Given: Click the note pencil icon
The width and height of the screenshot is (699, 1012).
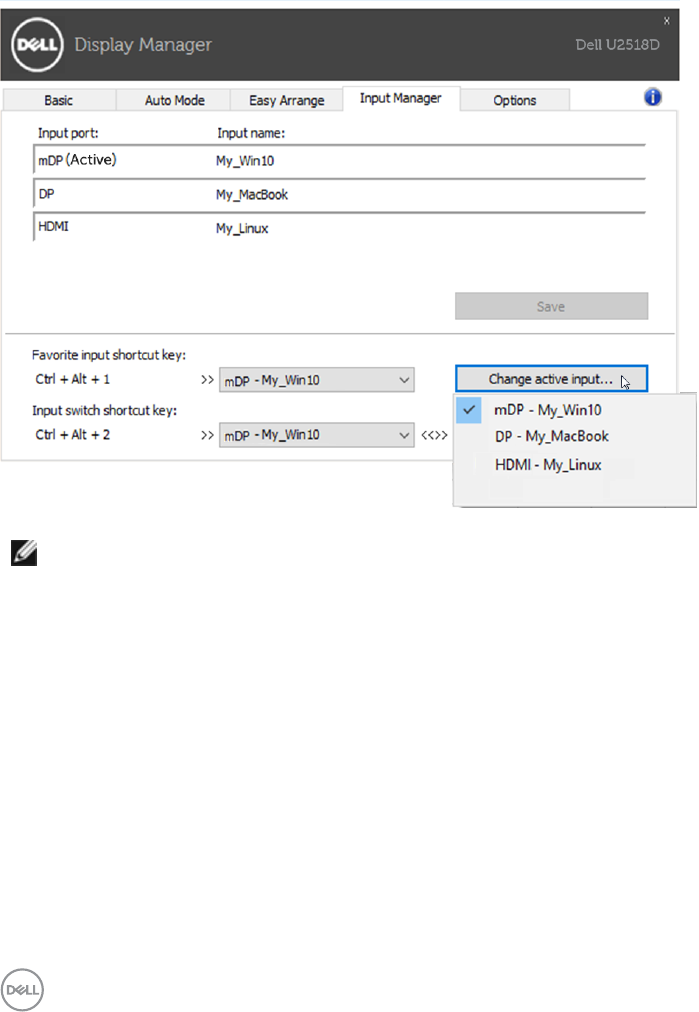Looking at the screenshot, I should coord(24,553).
